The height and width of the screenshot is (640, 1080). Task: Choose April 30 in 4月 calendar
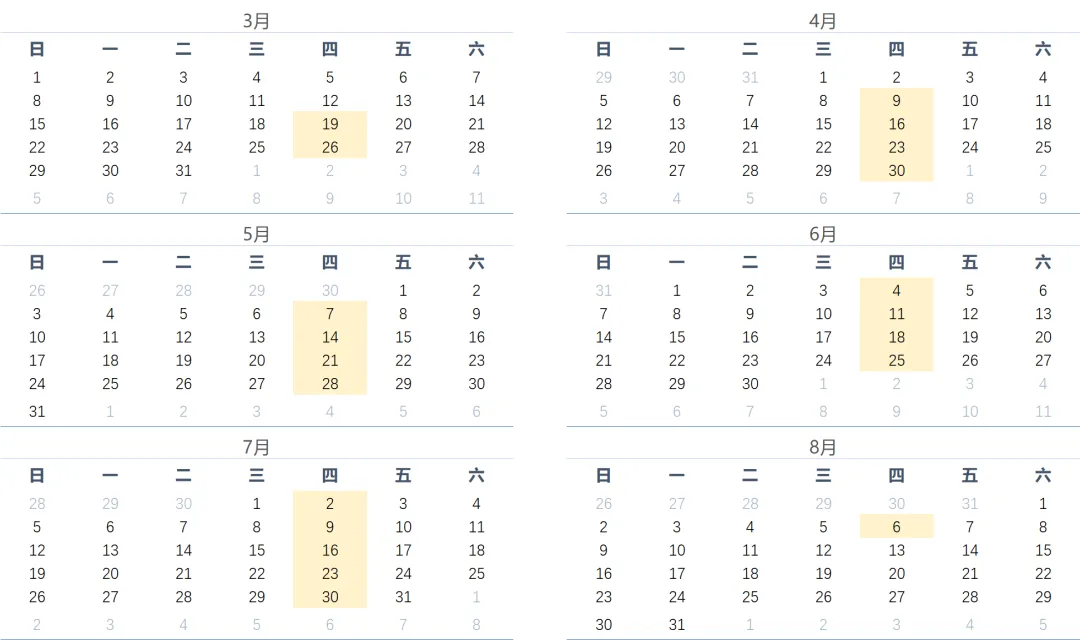896,171
